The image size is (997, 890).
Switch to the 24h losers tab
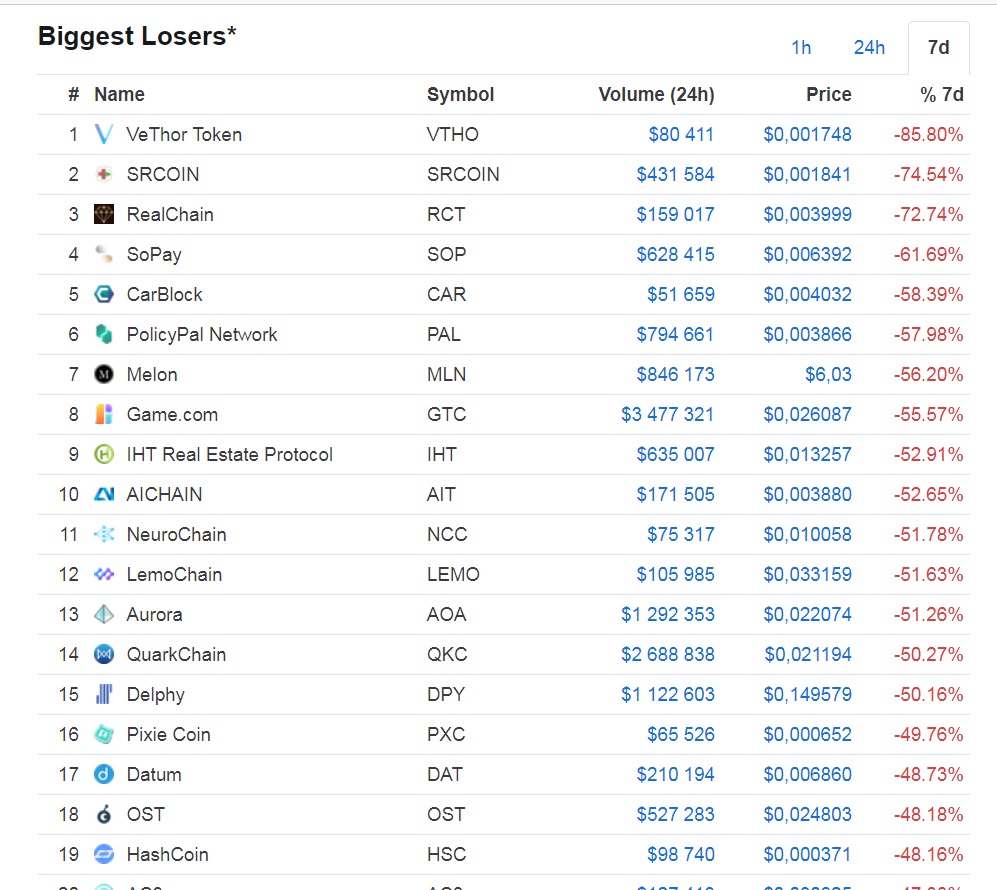(869, 48)
